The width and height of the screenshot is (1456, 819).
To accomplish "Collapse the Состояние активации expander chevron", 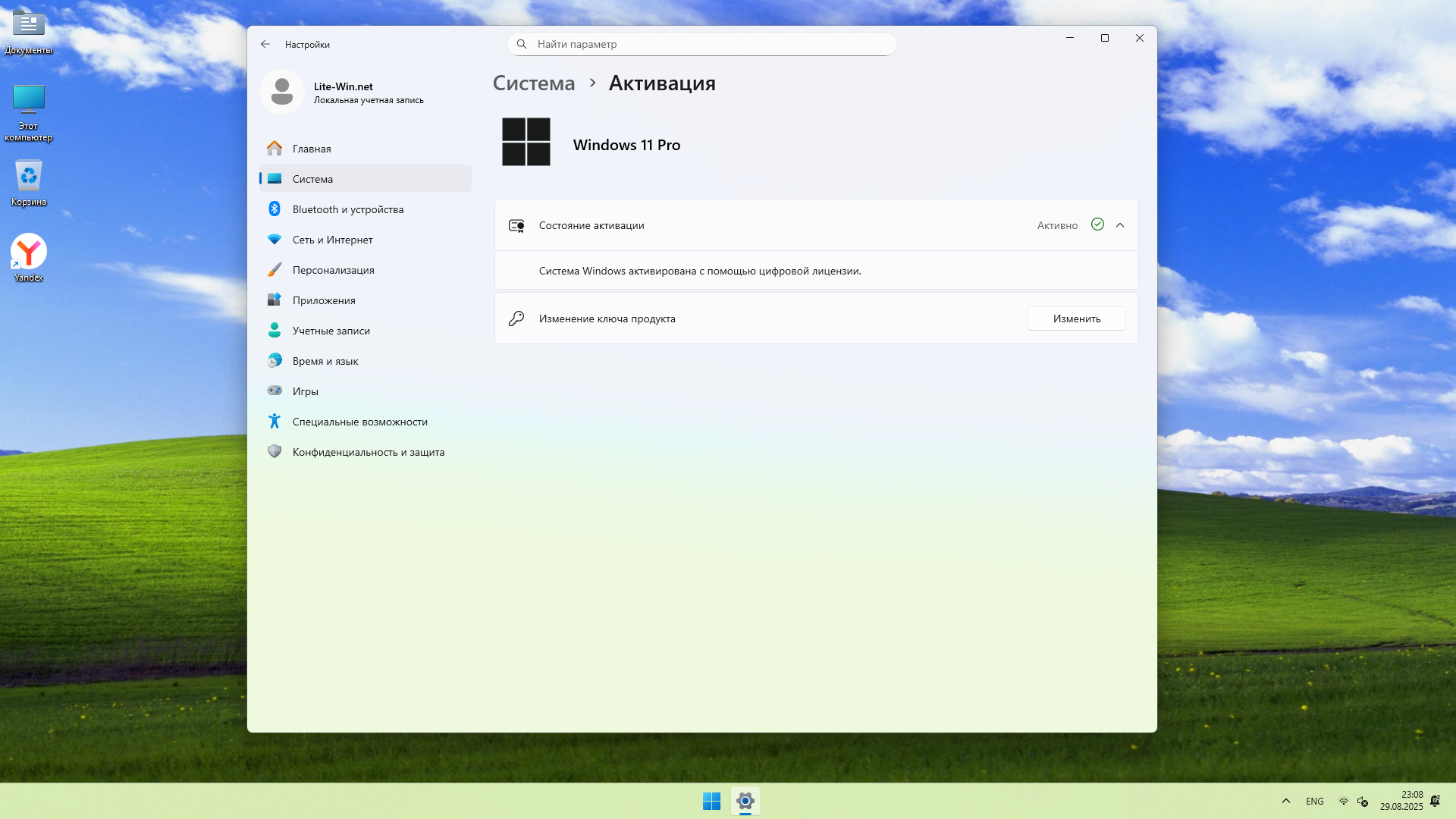I will 1120,225.
